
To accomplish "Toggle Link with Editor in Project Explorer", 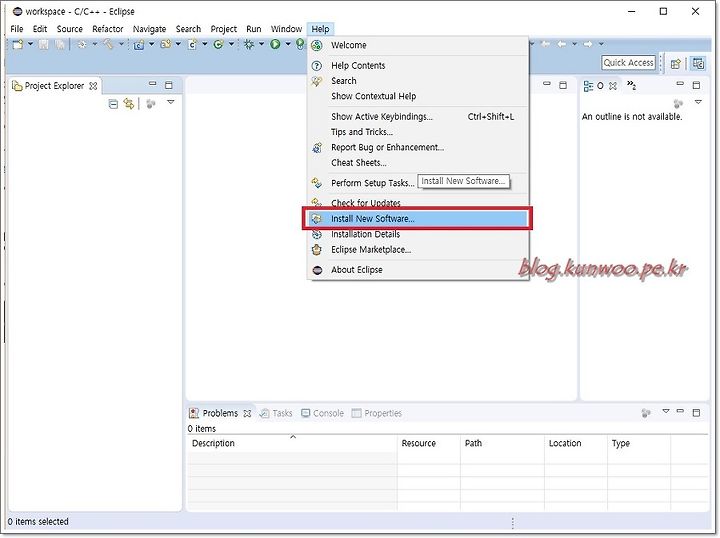I will pos(129,104).
